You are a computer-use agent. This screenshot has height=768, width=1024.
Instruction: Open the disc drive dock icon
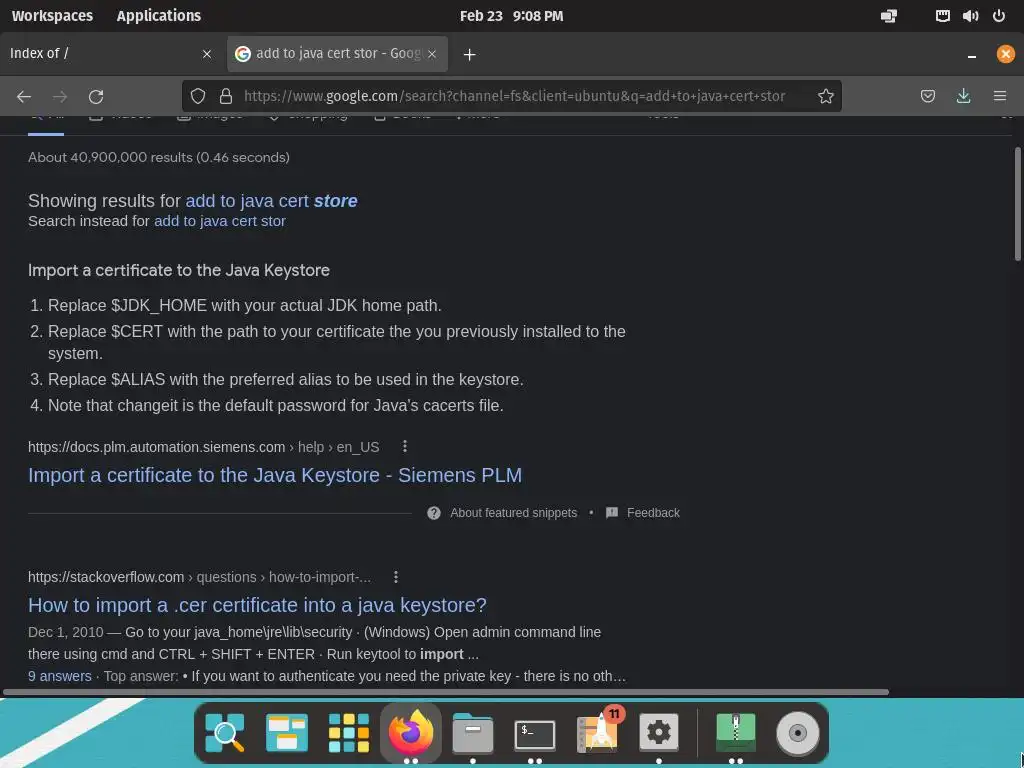pos(797,733)
